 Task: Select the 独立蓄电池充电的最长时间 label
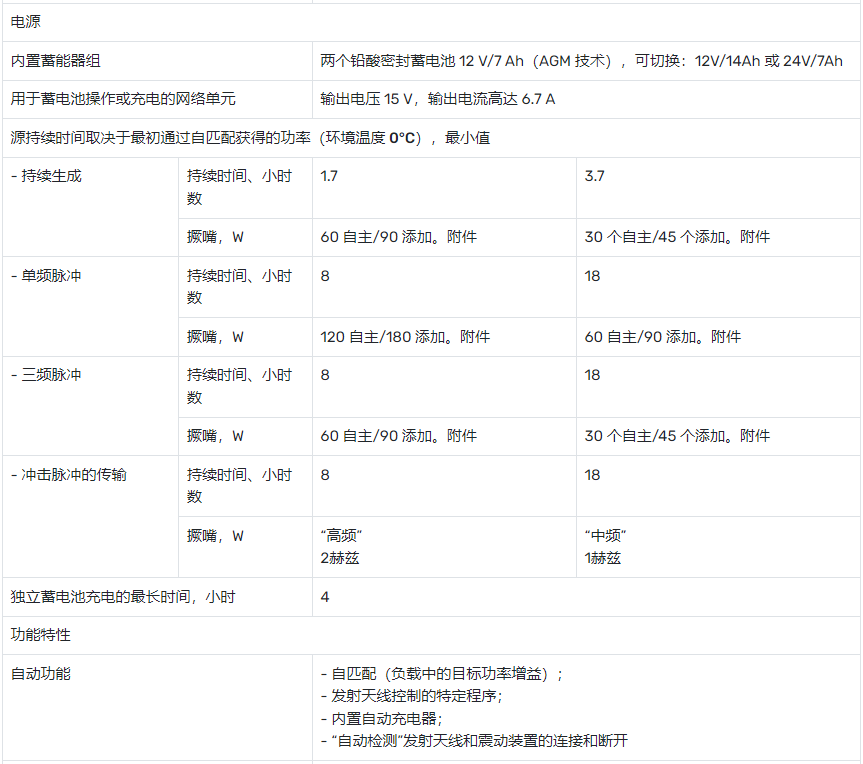point(123,597)
